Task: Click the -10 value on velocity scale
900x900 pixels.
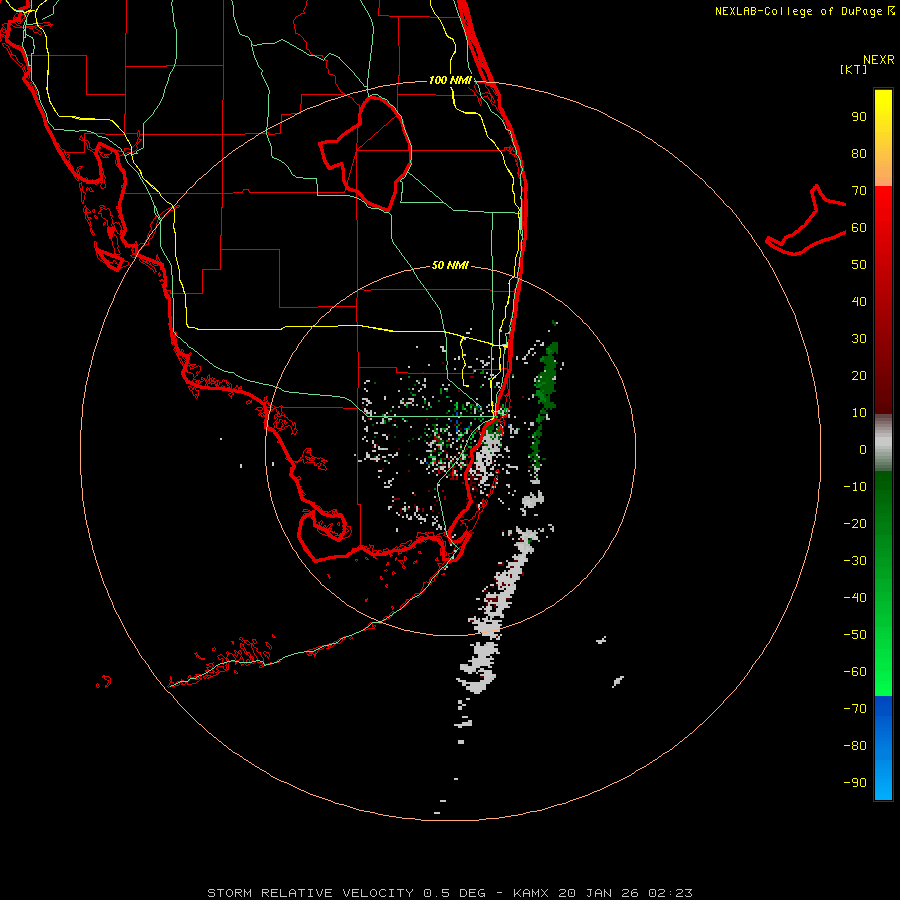Action: click(855, 487)
